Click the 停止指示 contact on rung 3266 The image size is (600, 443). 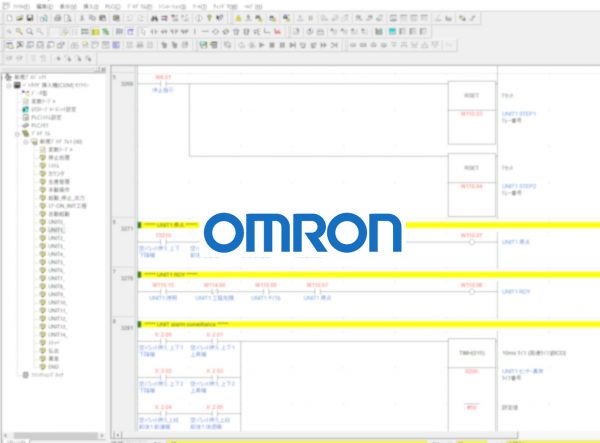point(163,84)
